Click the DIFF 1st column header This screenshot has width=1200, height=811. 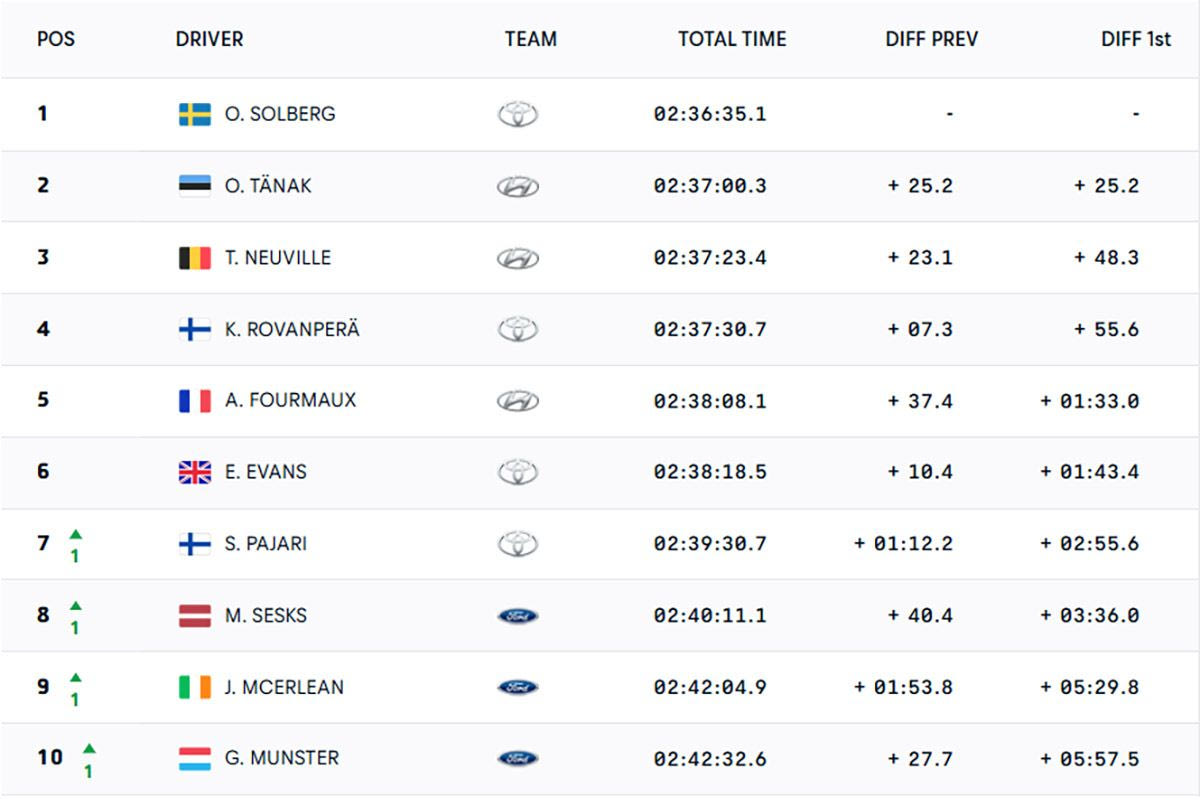coord(1135,40)
